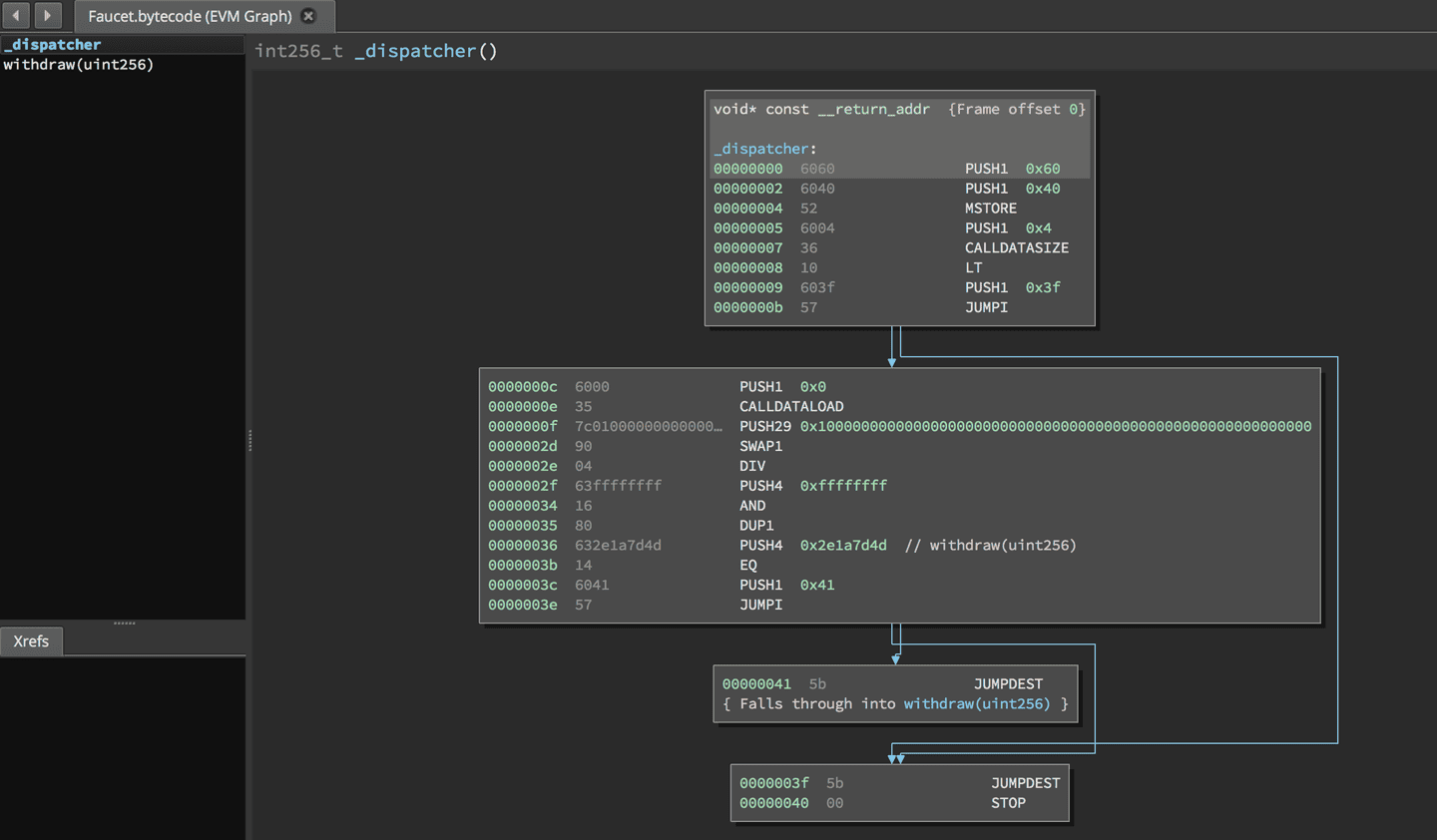Navigate forward using the right arrow icon
This screenshot has width=1437, height=840.
point(46,15)
